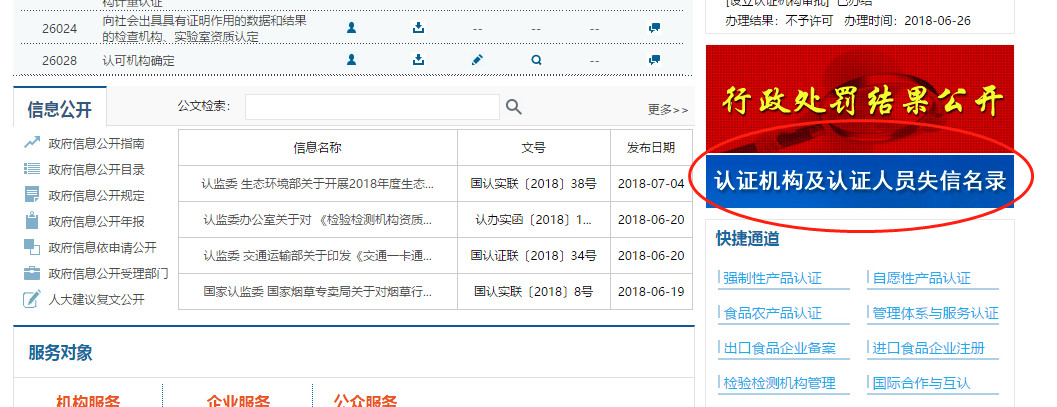The width and height of the screenshot is (1057, 407).
Task: Click the briefcase icon beside 政府信息公开受理部门
Action: point(32,273)
